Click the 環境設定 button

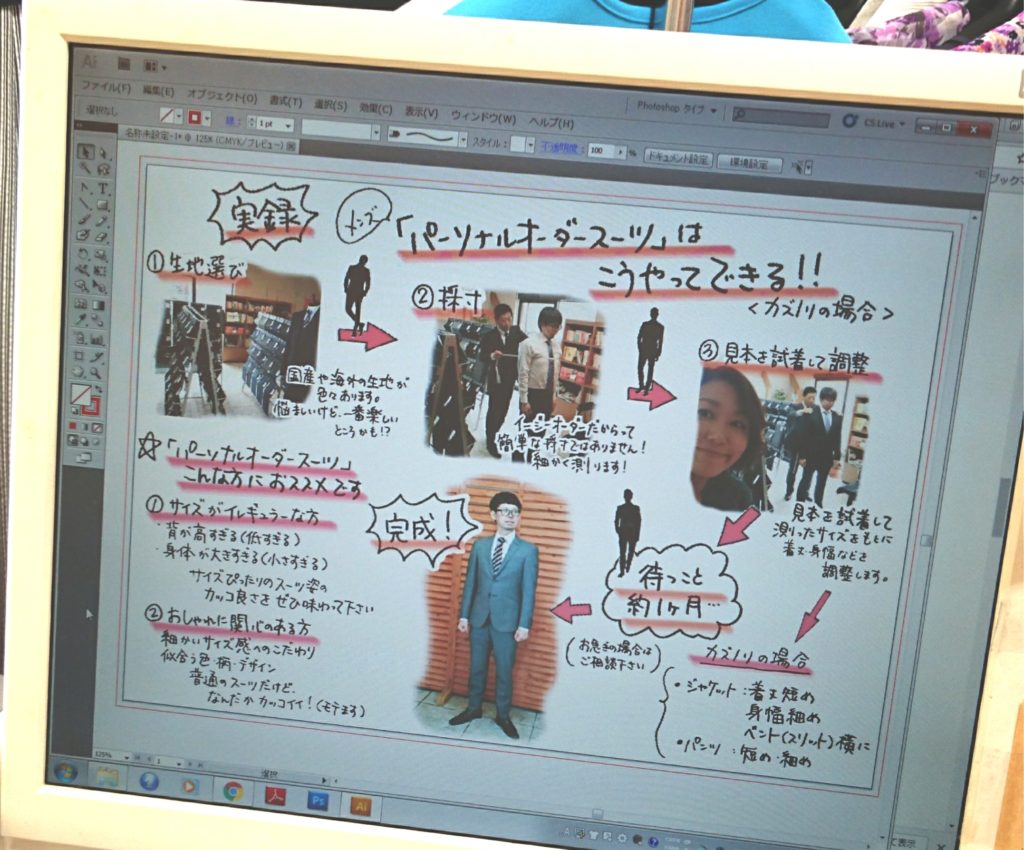[x=749, y=163]
